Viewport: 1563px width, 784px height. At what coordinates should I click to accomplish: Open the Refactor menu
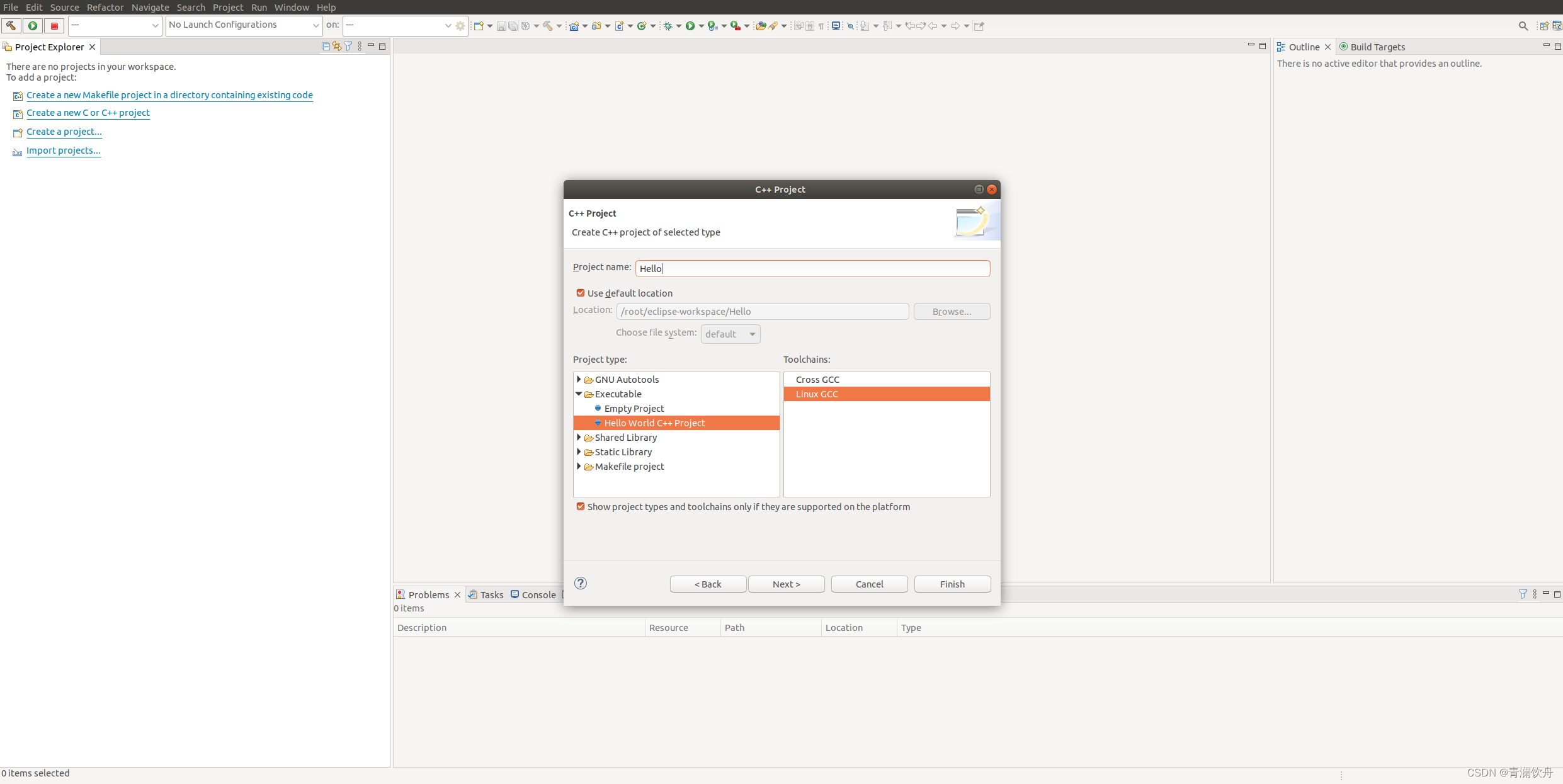click(x=105, y=7)
